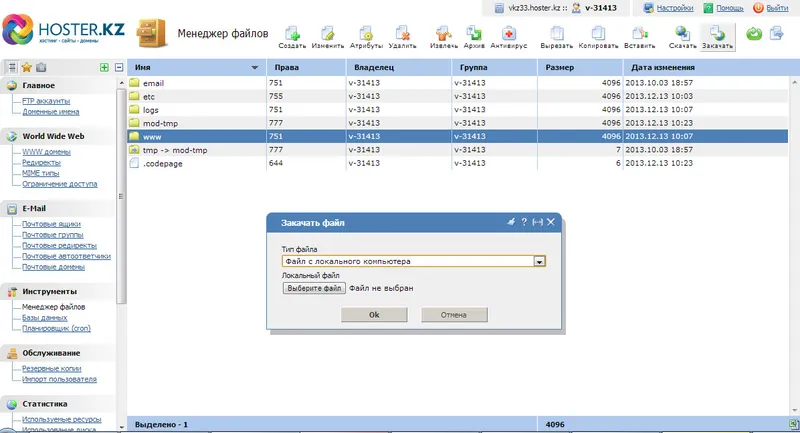Collapse the Обслуживание sidebar section
This screenshot has width=800, height=433.
pos(59,353)
